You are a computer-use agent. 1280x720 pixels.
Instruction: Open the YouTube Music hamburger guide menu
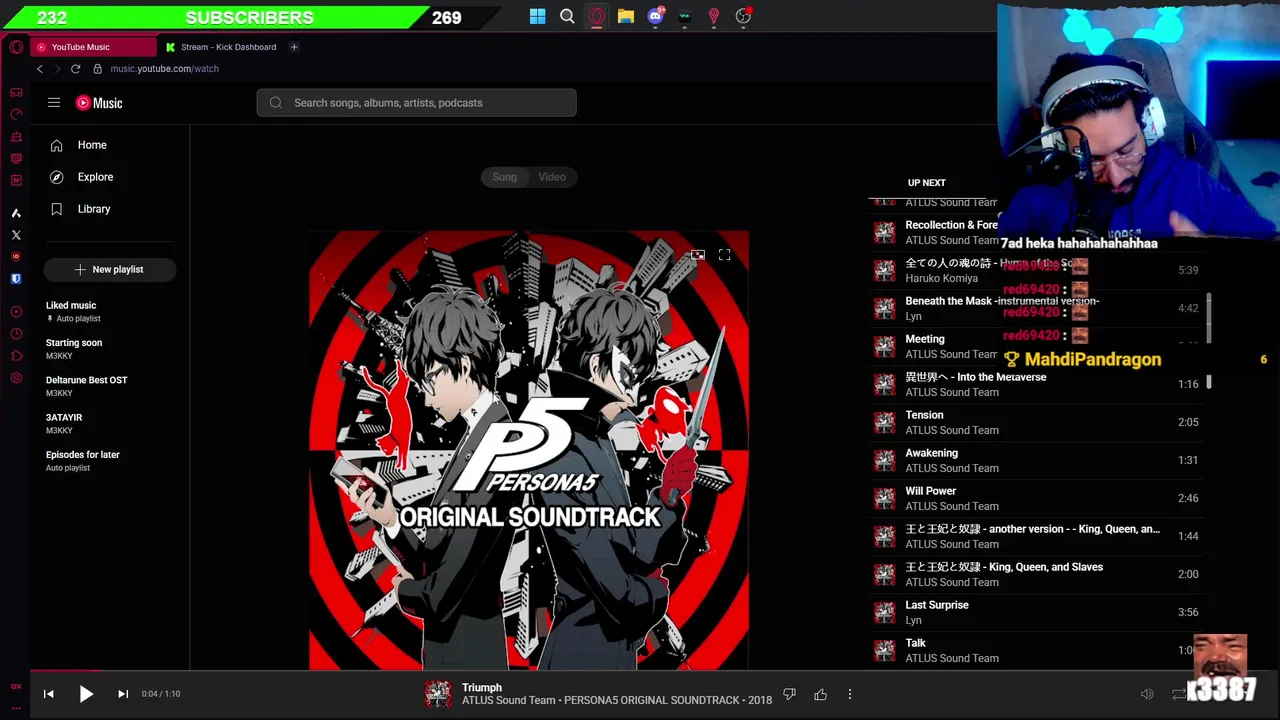tap(54, 103)
